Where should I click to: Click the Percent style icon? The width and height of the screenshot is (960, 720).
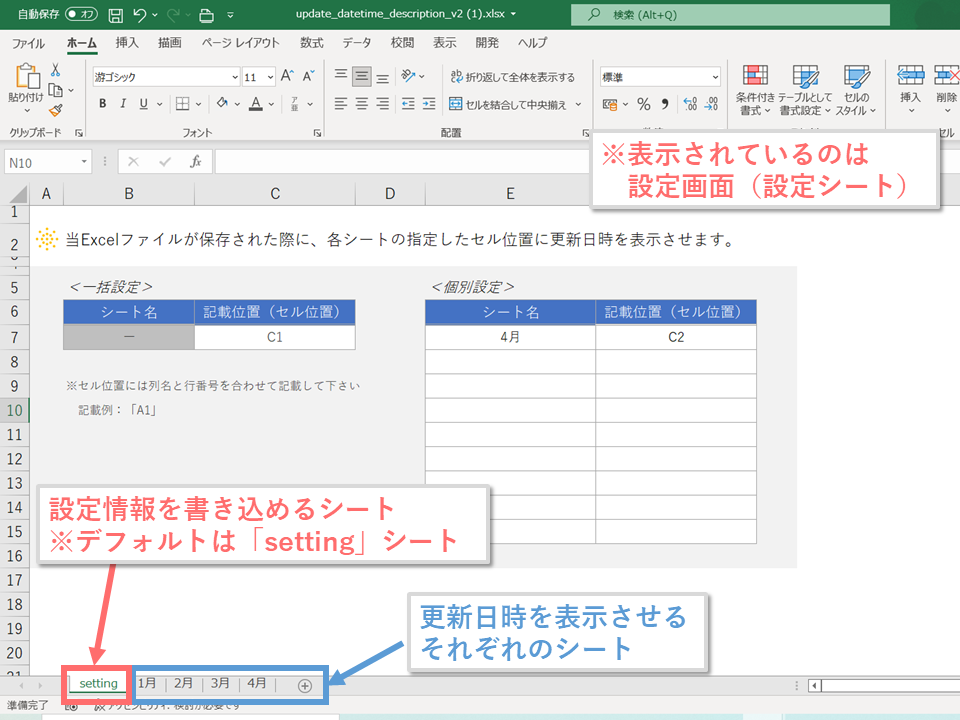[643, 104]
